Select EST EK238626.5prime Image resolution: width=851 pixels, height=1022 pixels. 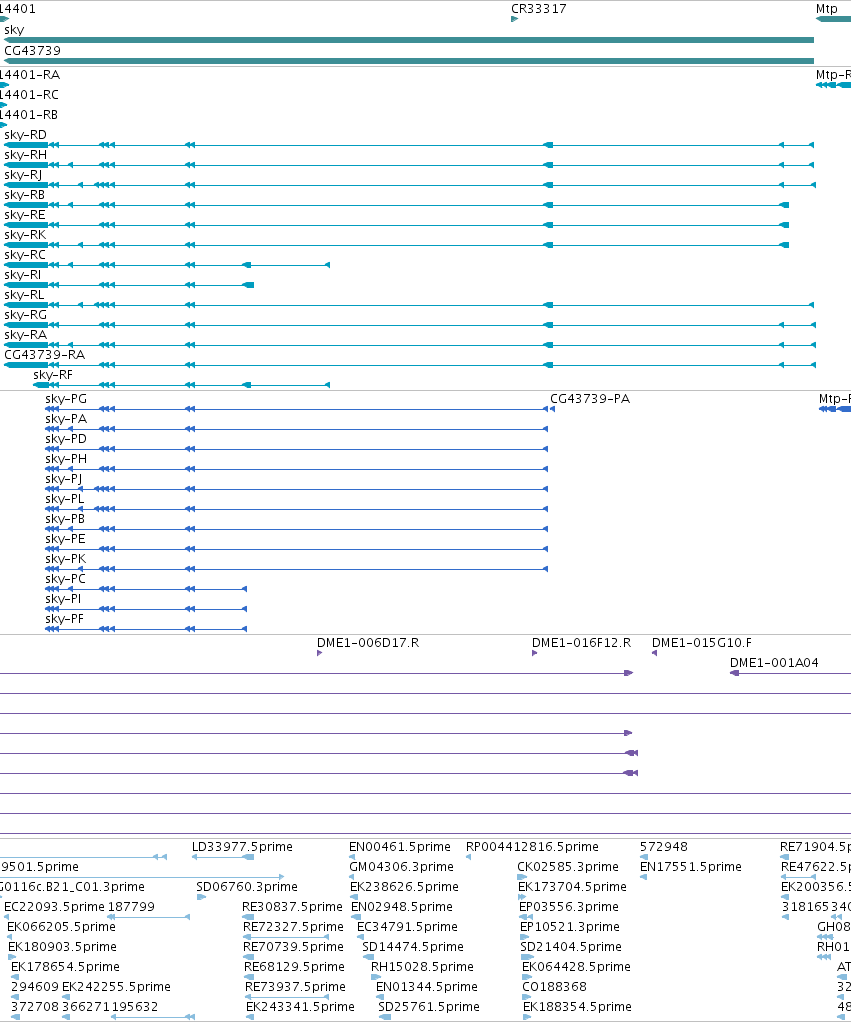click(404, 887)
